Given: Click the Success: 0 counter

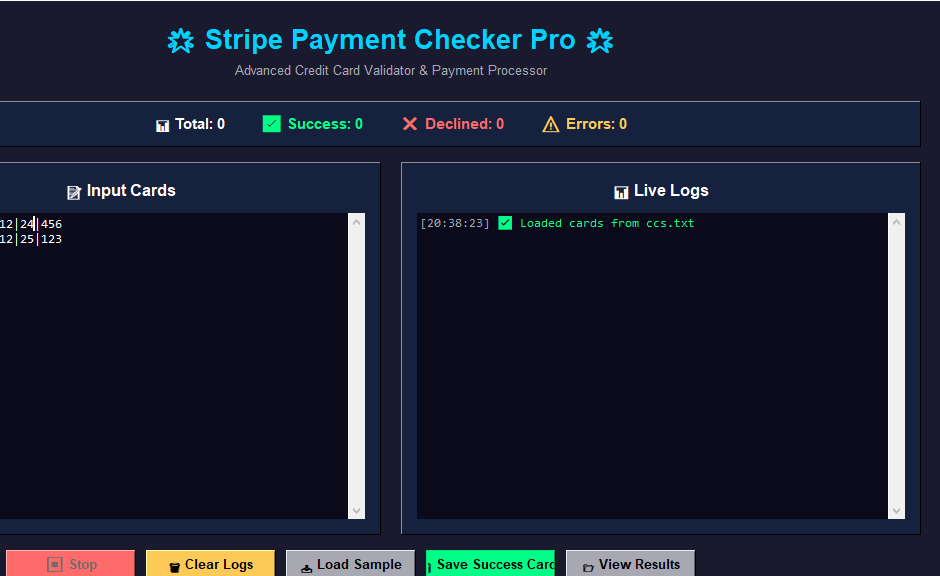Looking at the screenshot, I should point(313,124).
